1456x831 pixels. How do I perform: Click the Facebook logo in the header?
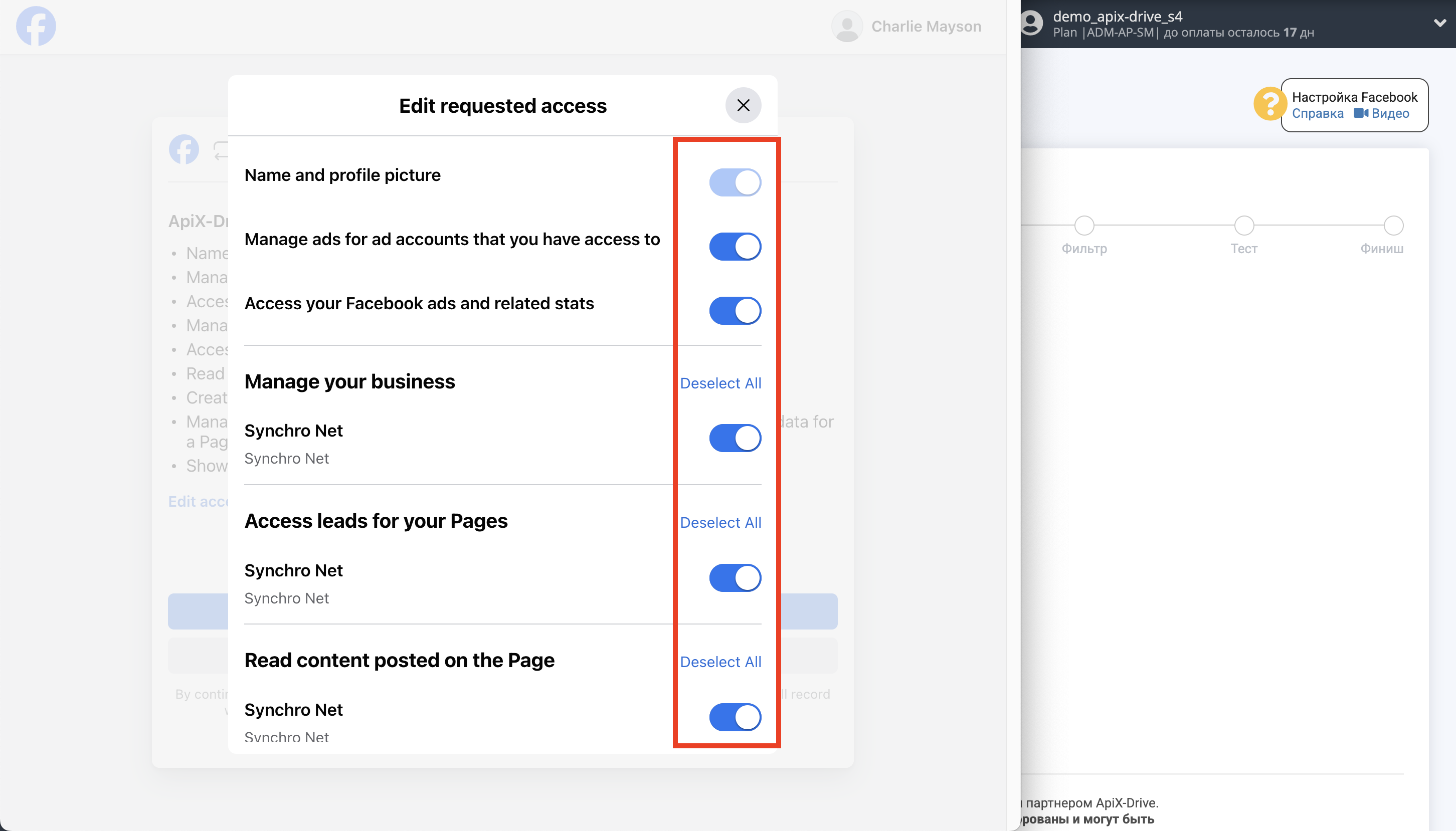point(36,26)
